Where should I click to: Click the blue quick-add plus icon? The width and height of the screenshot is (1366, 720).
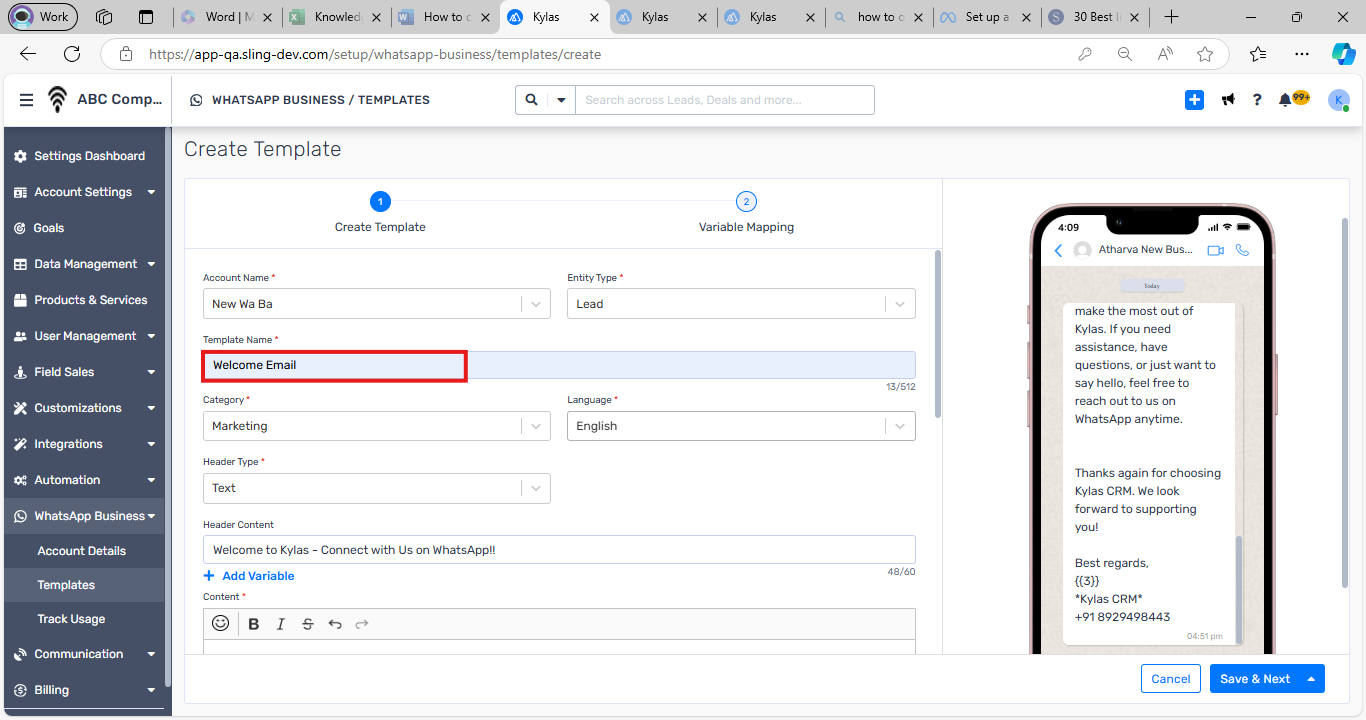point(1194,100)
